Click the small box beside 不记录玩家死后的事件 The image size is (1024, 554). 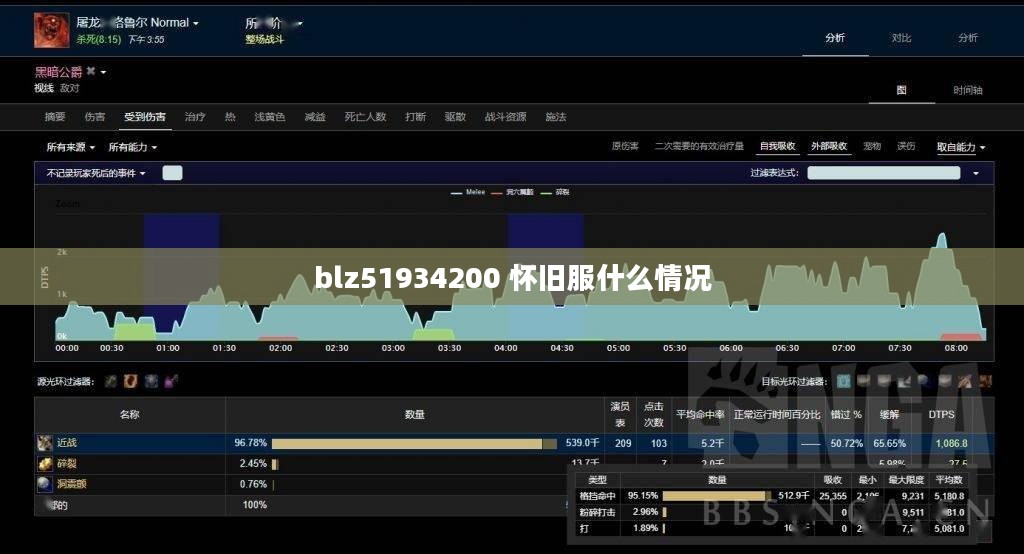point(172,173)
